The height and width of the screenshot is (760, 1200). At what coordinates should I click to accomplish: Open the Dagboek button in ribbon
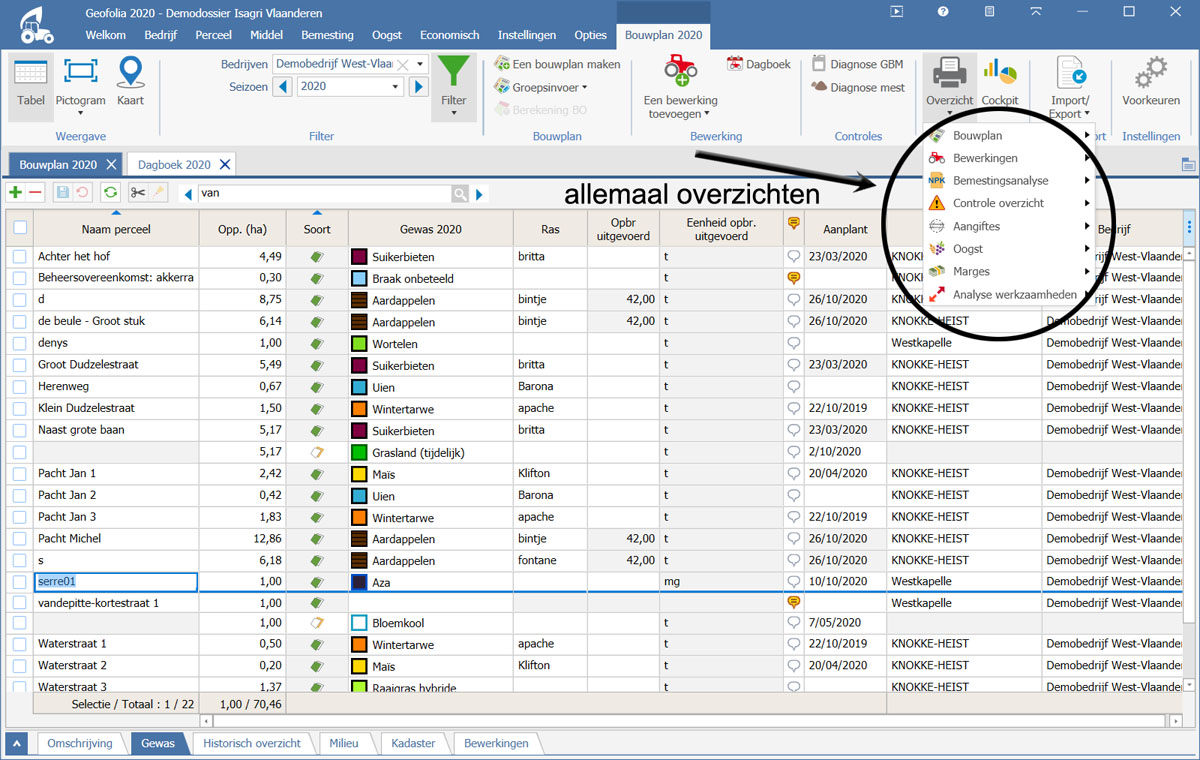tap(759, 64)
